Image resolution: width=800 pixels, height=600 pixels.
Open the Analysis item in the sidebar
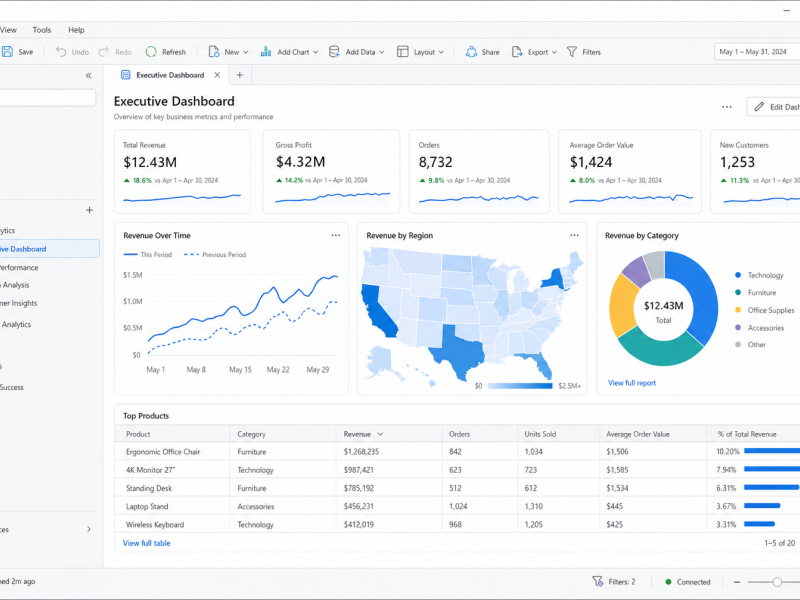(15, 285)
